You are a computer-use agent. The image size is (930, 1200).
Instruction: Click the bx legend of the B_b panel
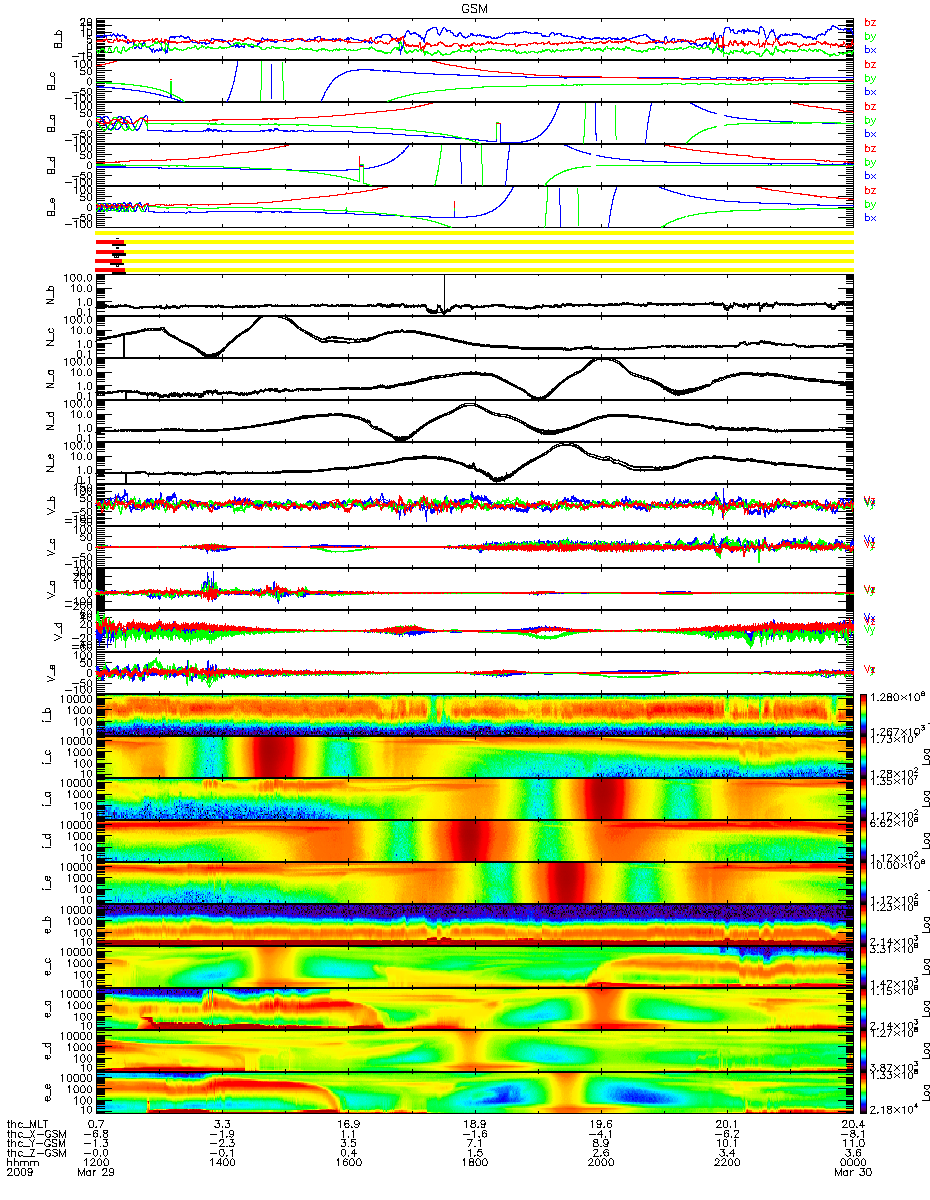tap(870, 49)
